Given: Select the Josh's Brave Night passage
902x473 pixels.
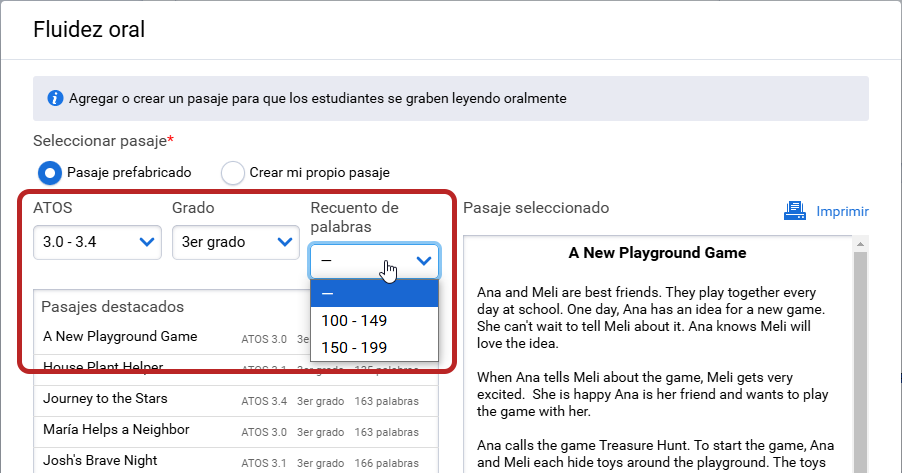Looking at the screenshot, I should 236,461.
